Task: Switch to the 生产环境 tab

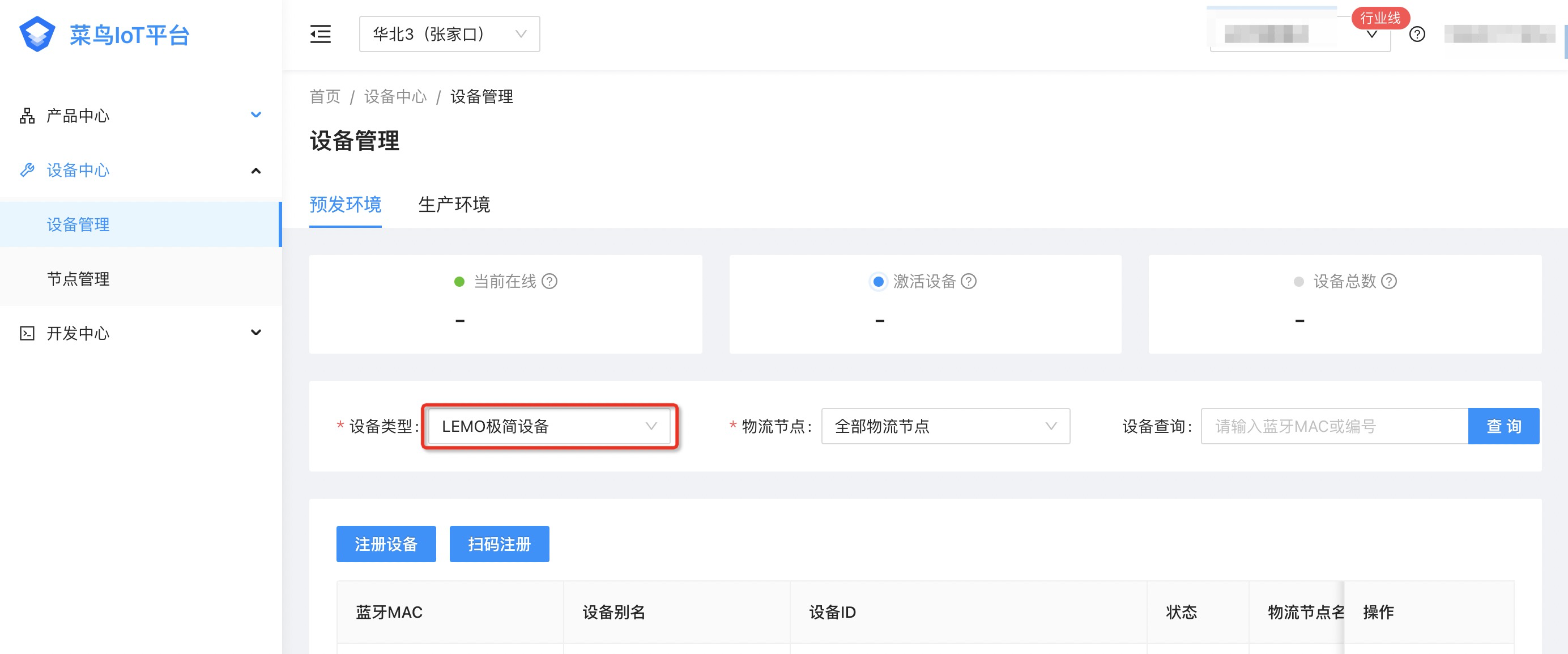Action: (x=454, y=205)
